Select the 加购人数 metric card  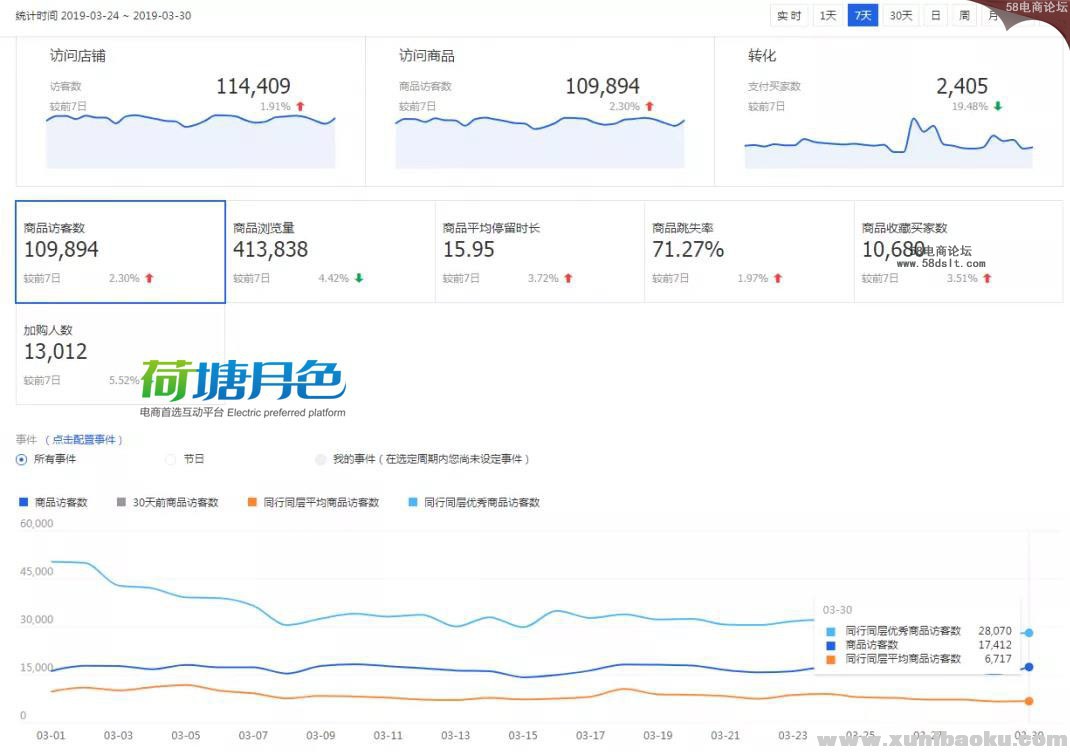pyautogui.click(x=120, y=353)
